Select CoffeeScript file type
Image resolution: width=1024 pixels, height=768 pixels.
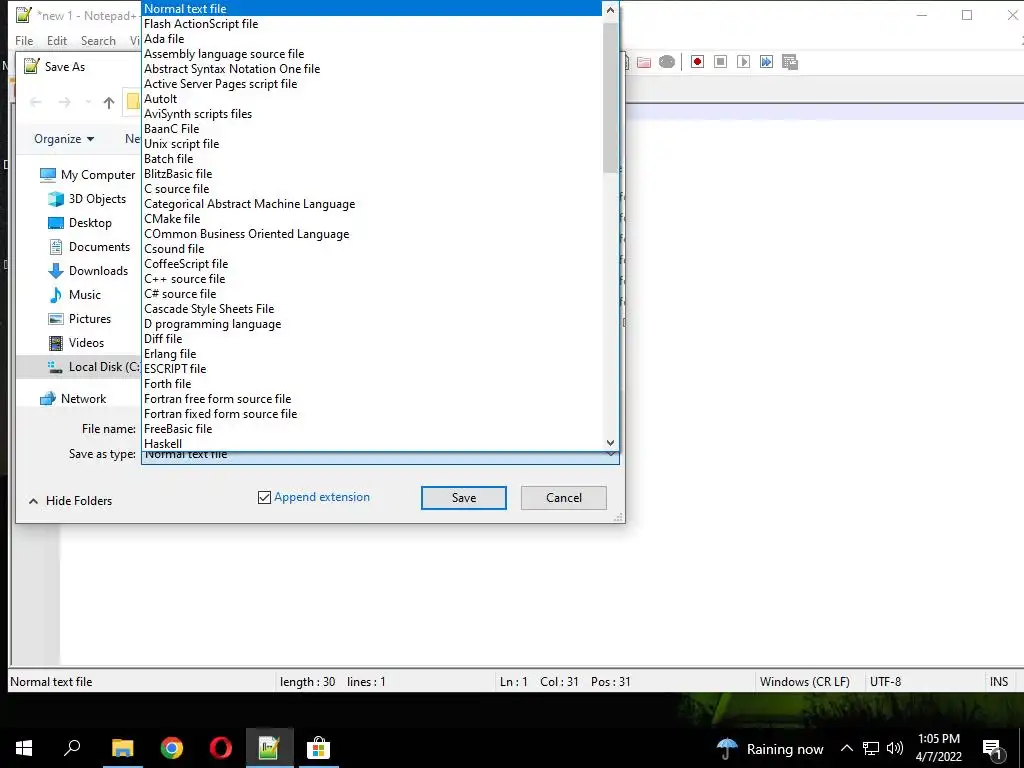[372, 264]
